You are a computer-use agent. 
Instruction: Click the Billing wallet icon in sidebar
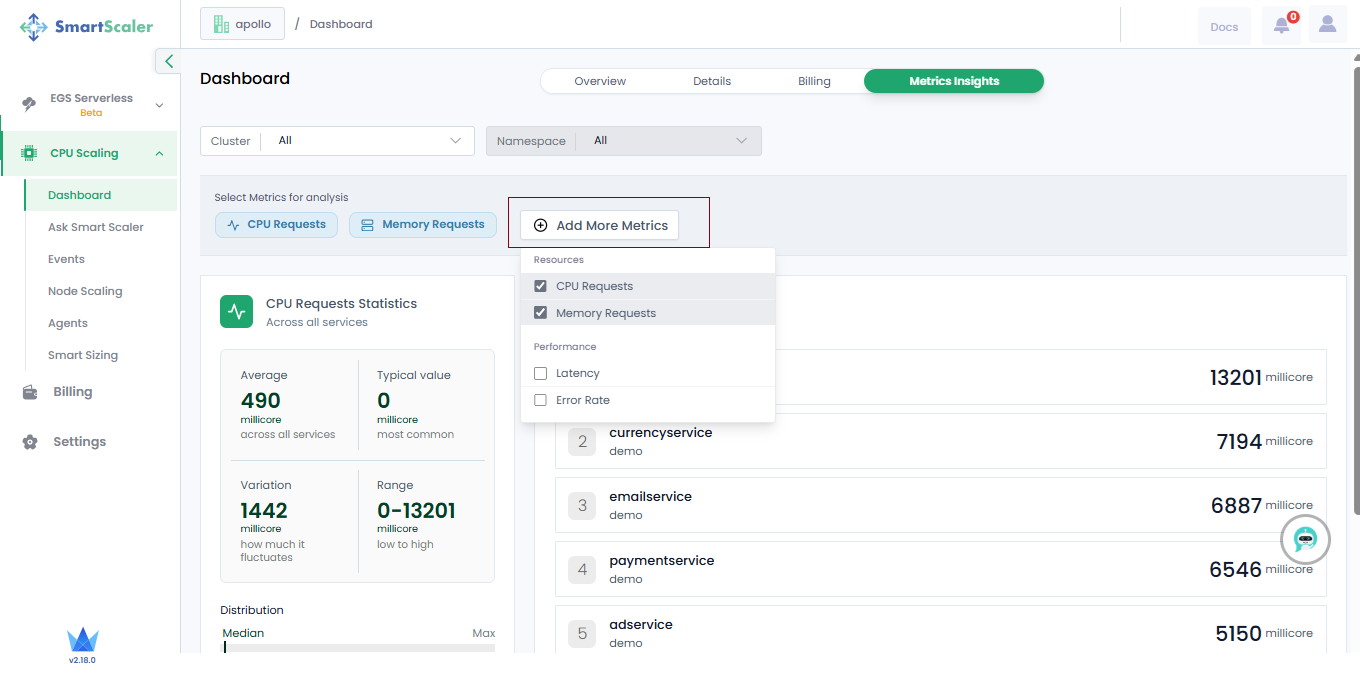coord(30,392)
